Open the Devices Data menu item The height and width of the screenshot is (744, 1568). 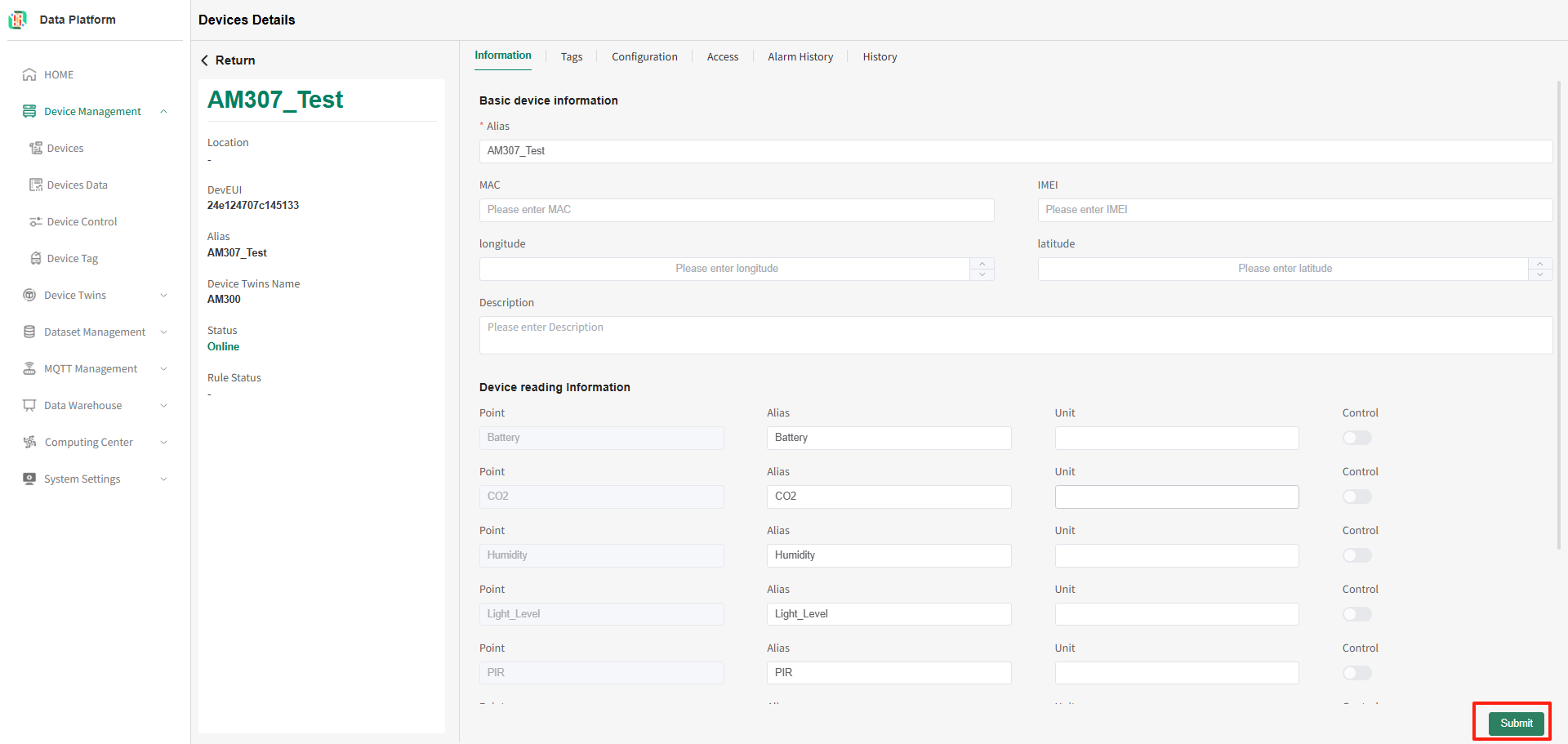tap(78, 185)
